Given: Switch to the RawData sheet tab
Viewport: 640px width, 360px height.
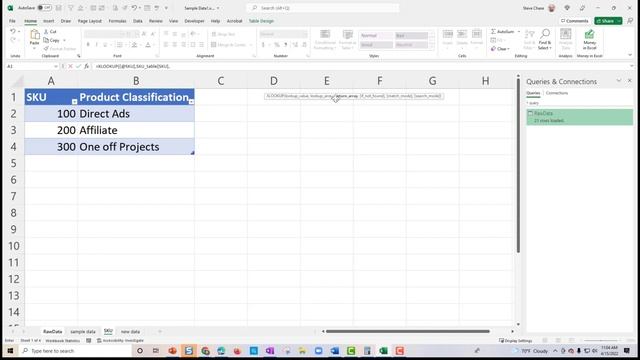Looking at the screenshot, I should coord(52,331).
